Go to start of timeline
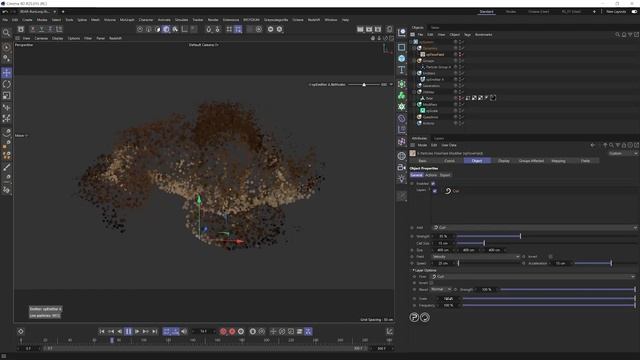This screenshot has width=640, height=360. click(102, 331)
